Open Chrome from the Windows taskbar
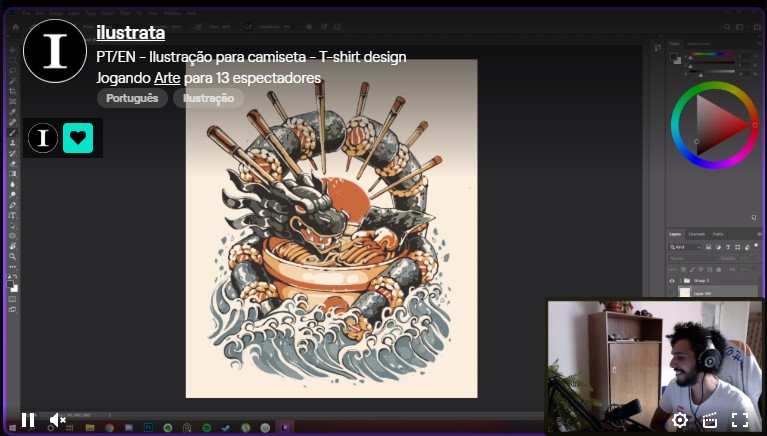Viewport: 767px width, 436px height. click(x=109, y=428)
